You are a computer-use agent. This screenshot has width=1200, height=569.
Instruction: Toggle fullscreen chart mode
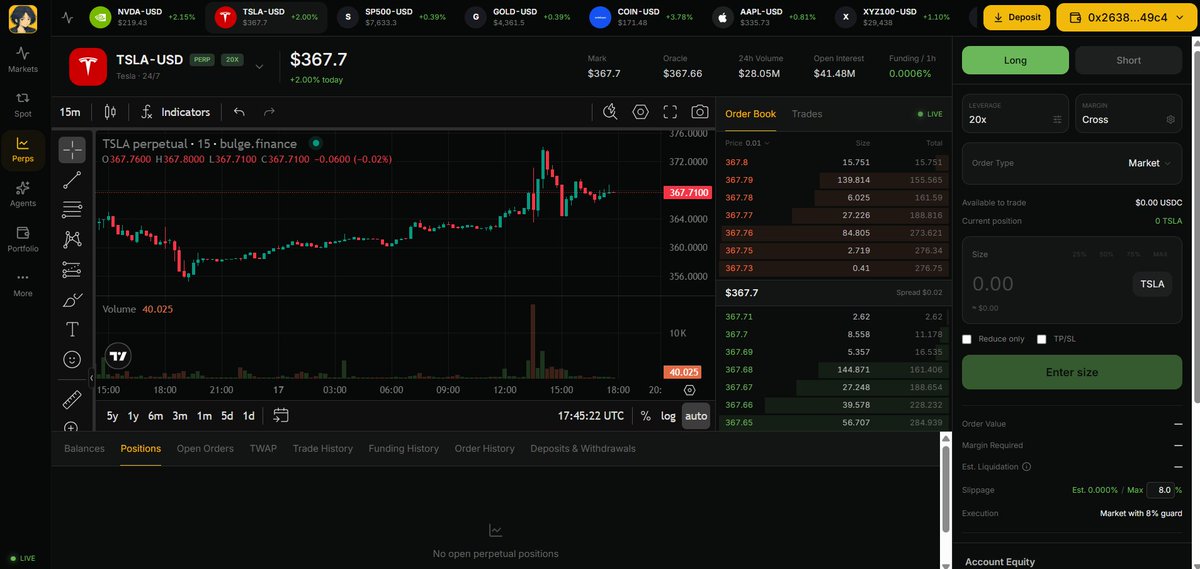coord(670,112)
